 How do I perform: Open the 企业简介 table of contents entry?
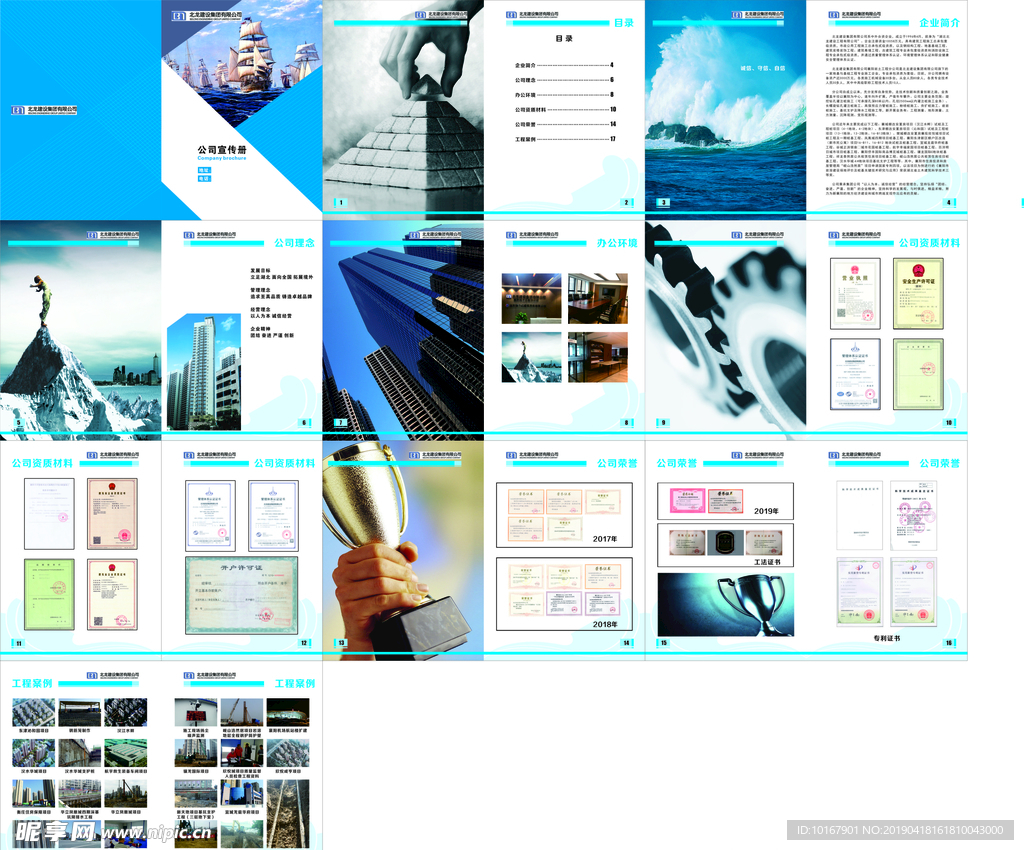coord(564,65)
